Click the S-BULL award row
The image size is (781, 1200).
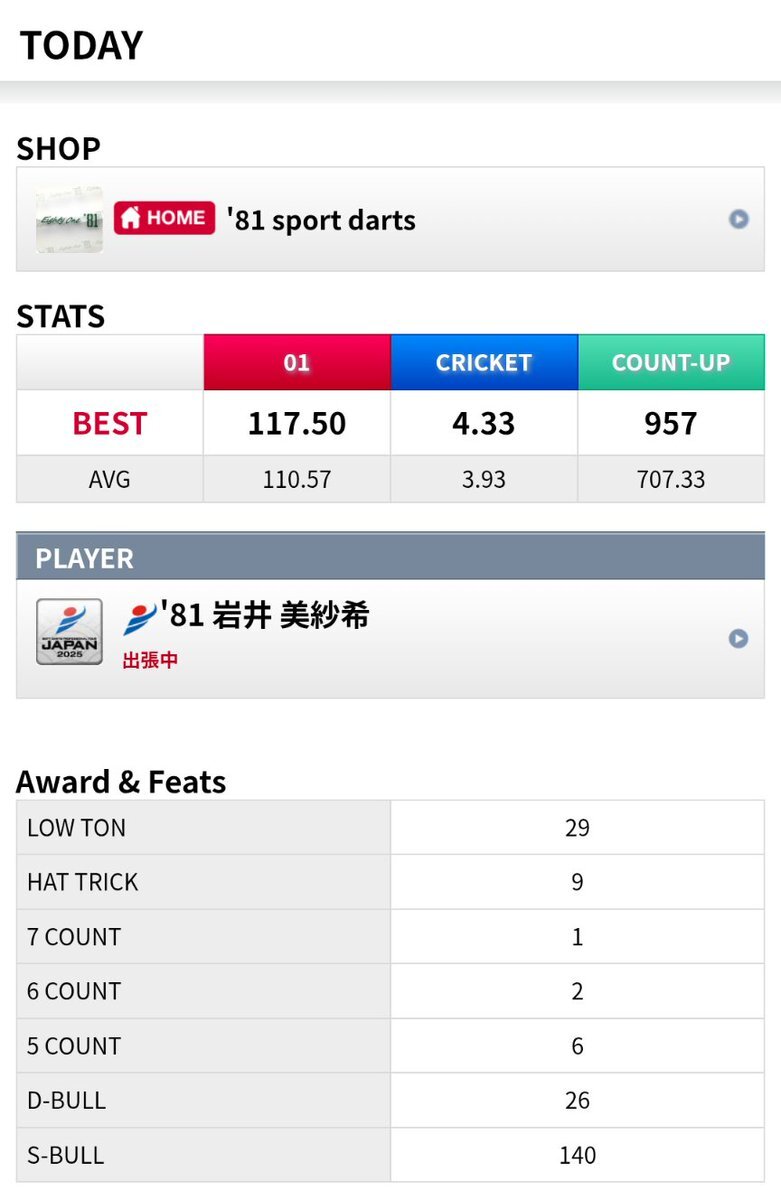coord(390,1156)
